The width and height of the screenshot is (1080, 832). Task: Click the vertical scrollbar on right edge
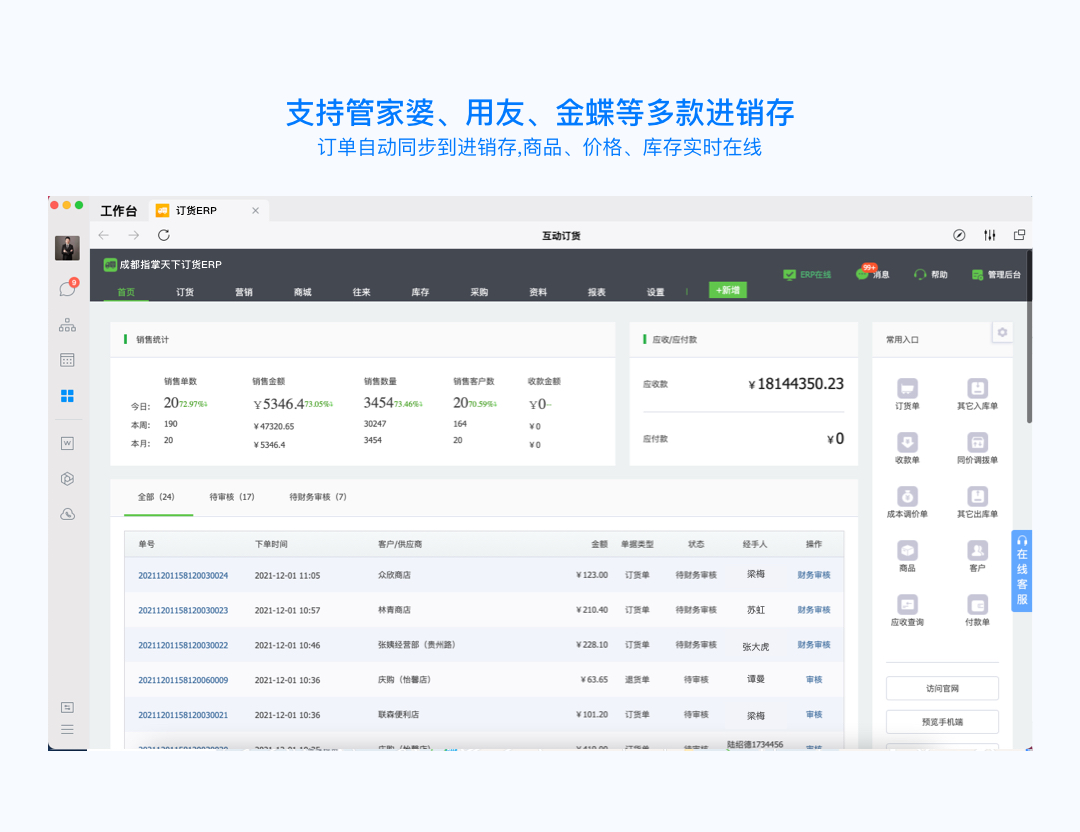pyautogui.click(x=1029, y=337)
